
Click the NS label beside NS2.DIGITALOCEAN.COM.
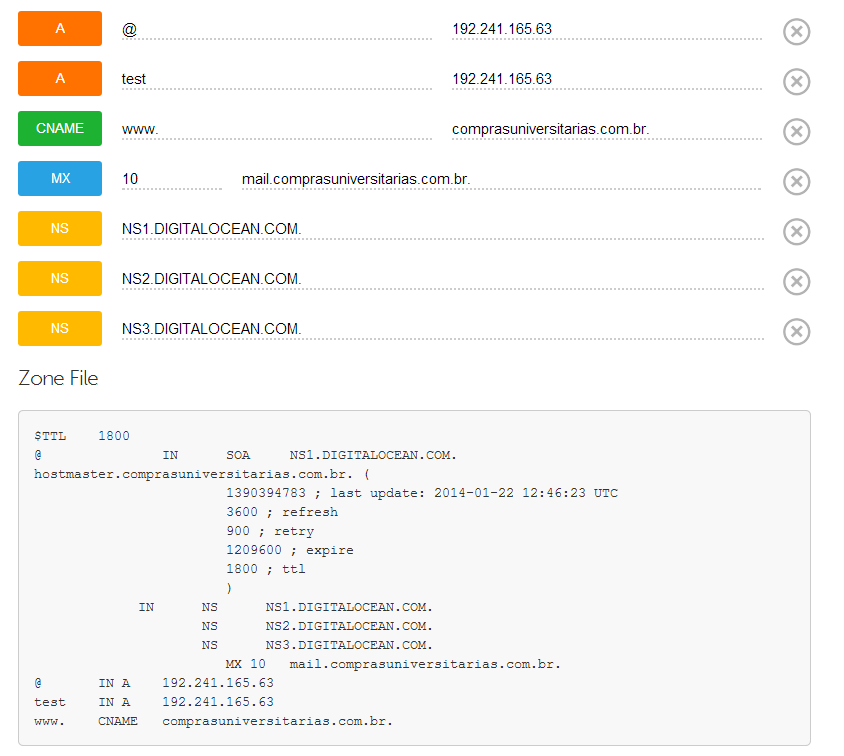tap(60, 279)
